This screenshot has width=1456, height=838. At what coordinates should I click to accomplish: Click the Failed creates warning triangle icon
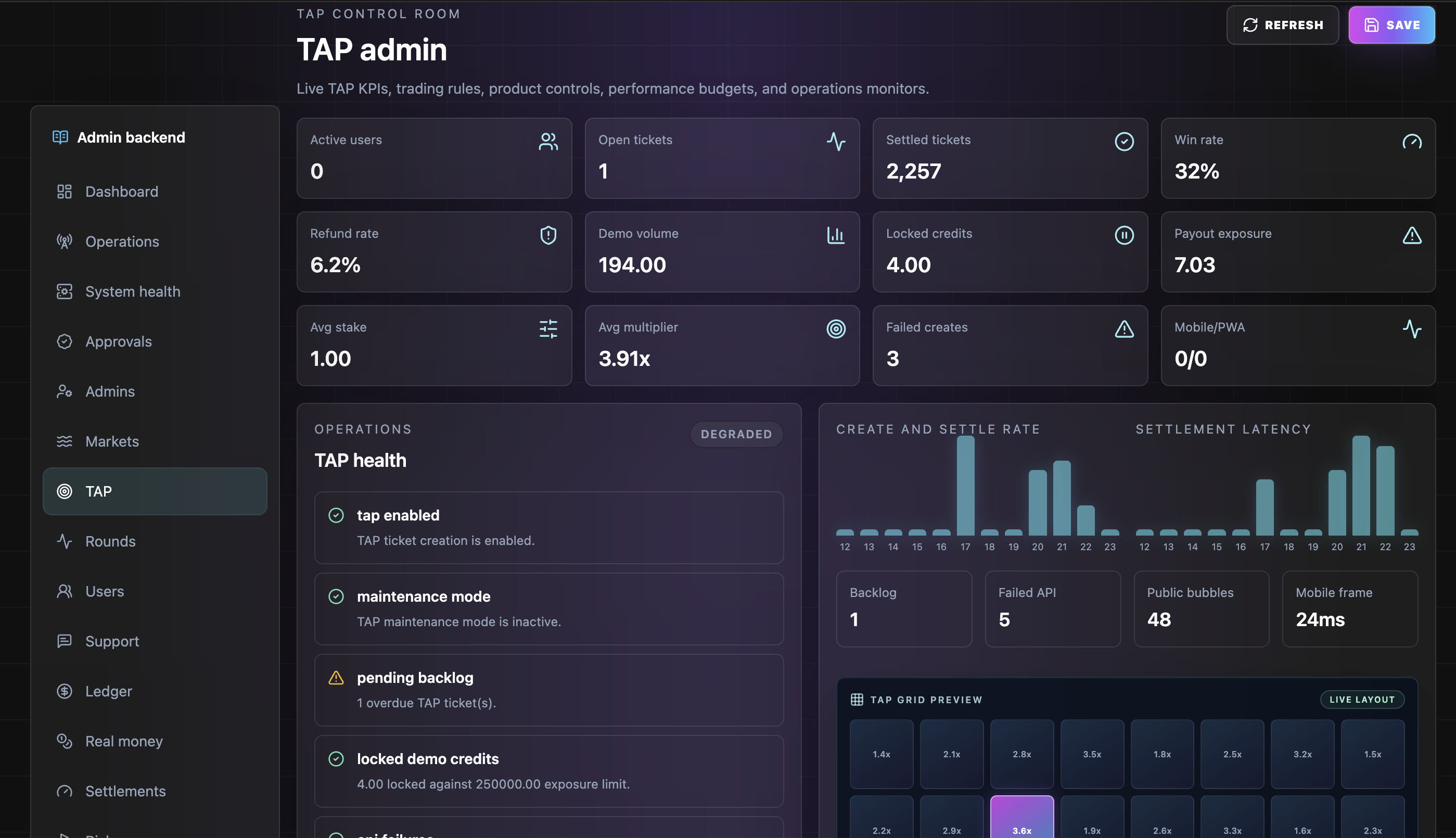click(1124, 328)
